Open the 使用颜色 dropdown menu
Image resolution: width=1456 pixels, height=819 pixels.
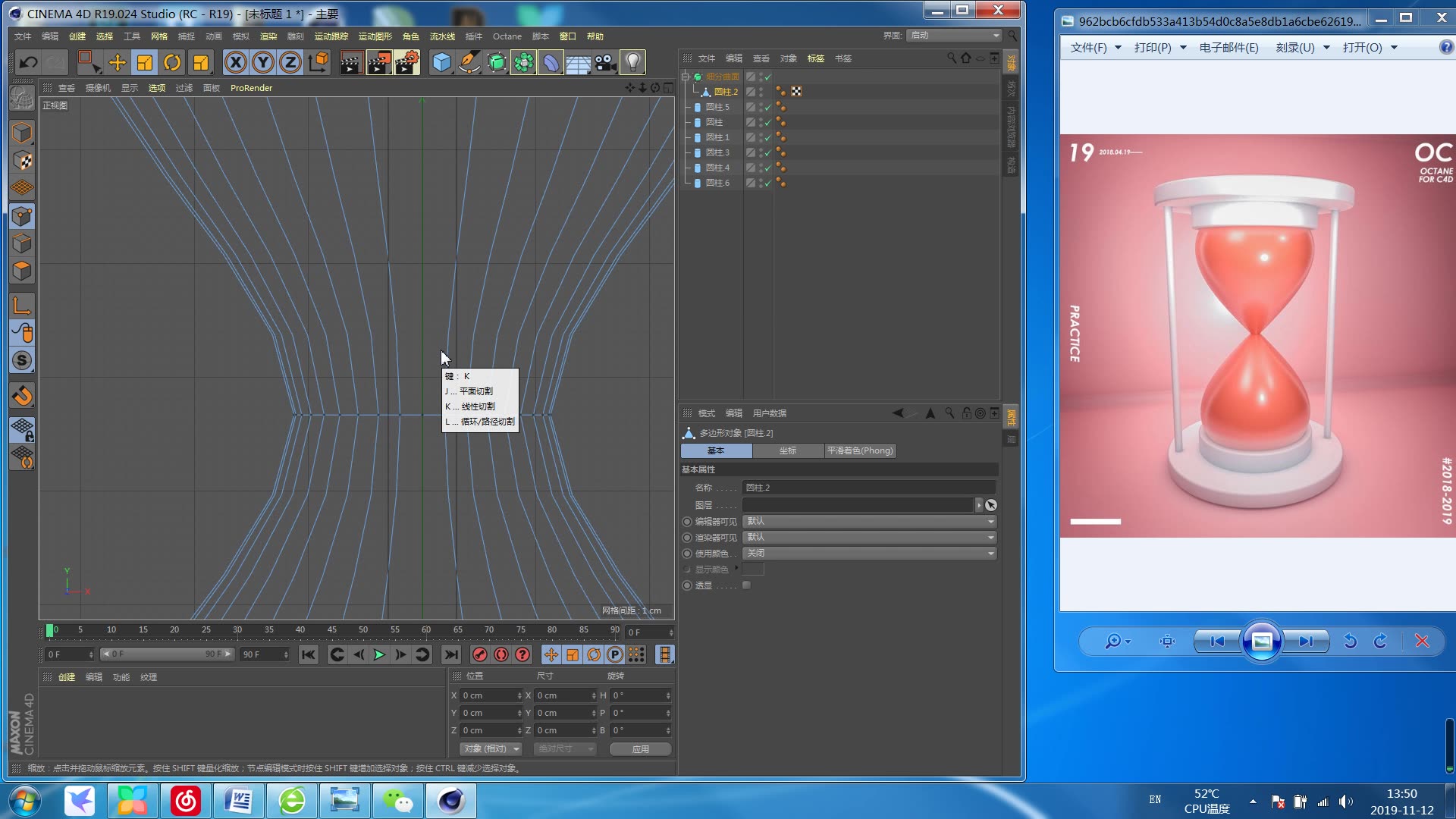[870, 553]
